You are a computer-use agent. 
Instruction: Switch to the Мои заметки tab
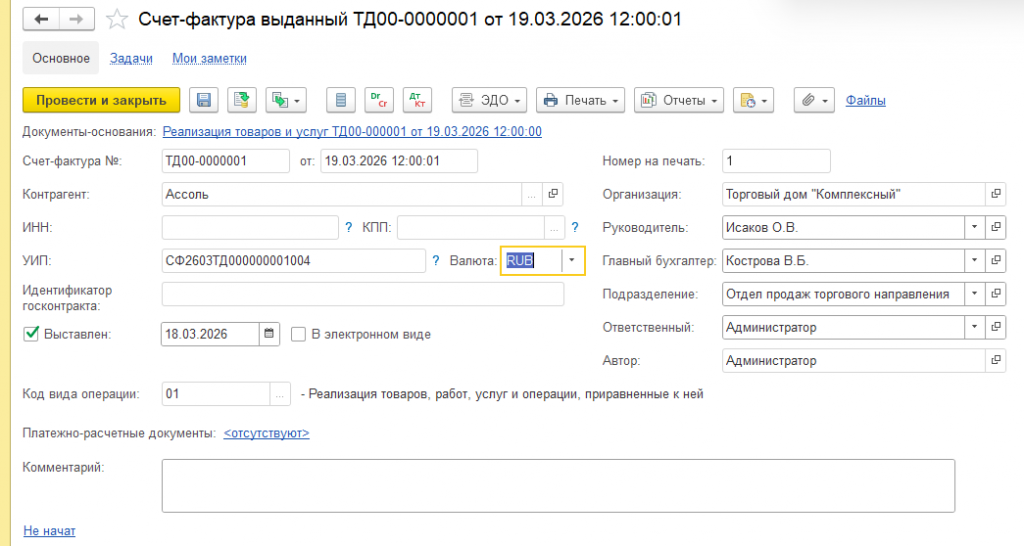coord(209,58)
